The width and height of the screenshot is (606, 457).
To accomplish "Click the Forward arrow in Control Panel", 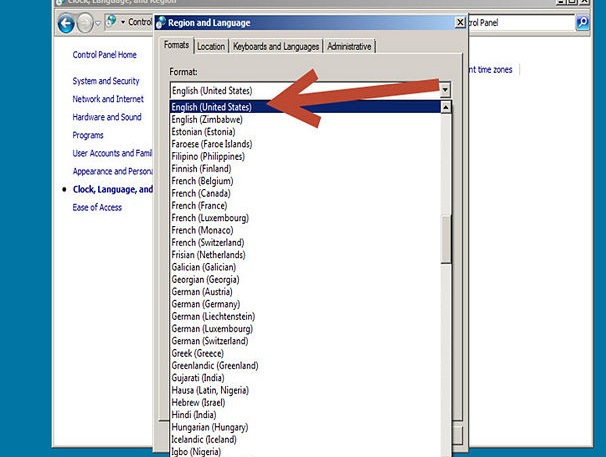I will pos(85,24).
